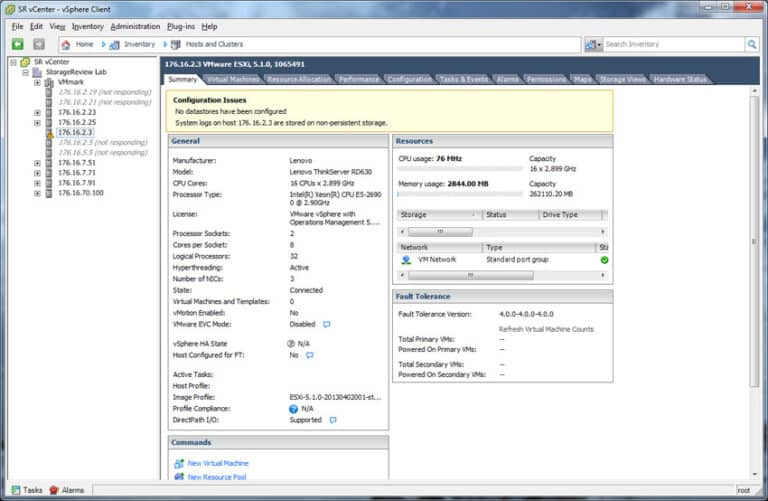Click the VM Network icon
Screen dimensions: 768x501
pos(406,260)
